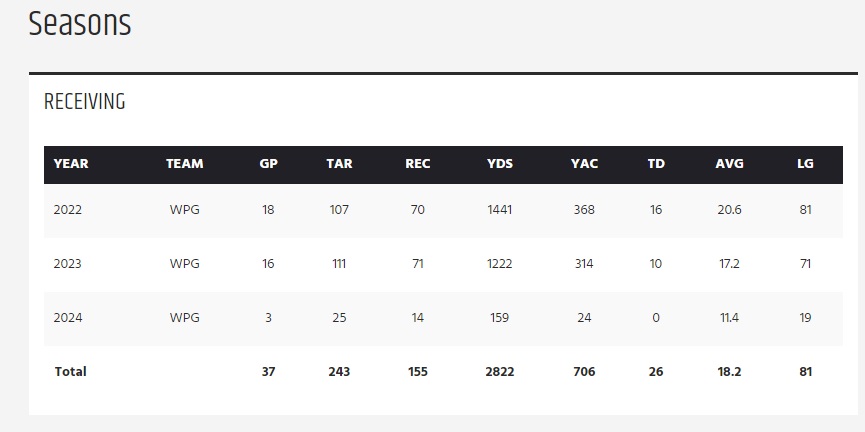Image resolution: width=865 pixels, height=432 pixels.
Task: Click the Seasons page heading
Action: pos(80,23)
